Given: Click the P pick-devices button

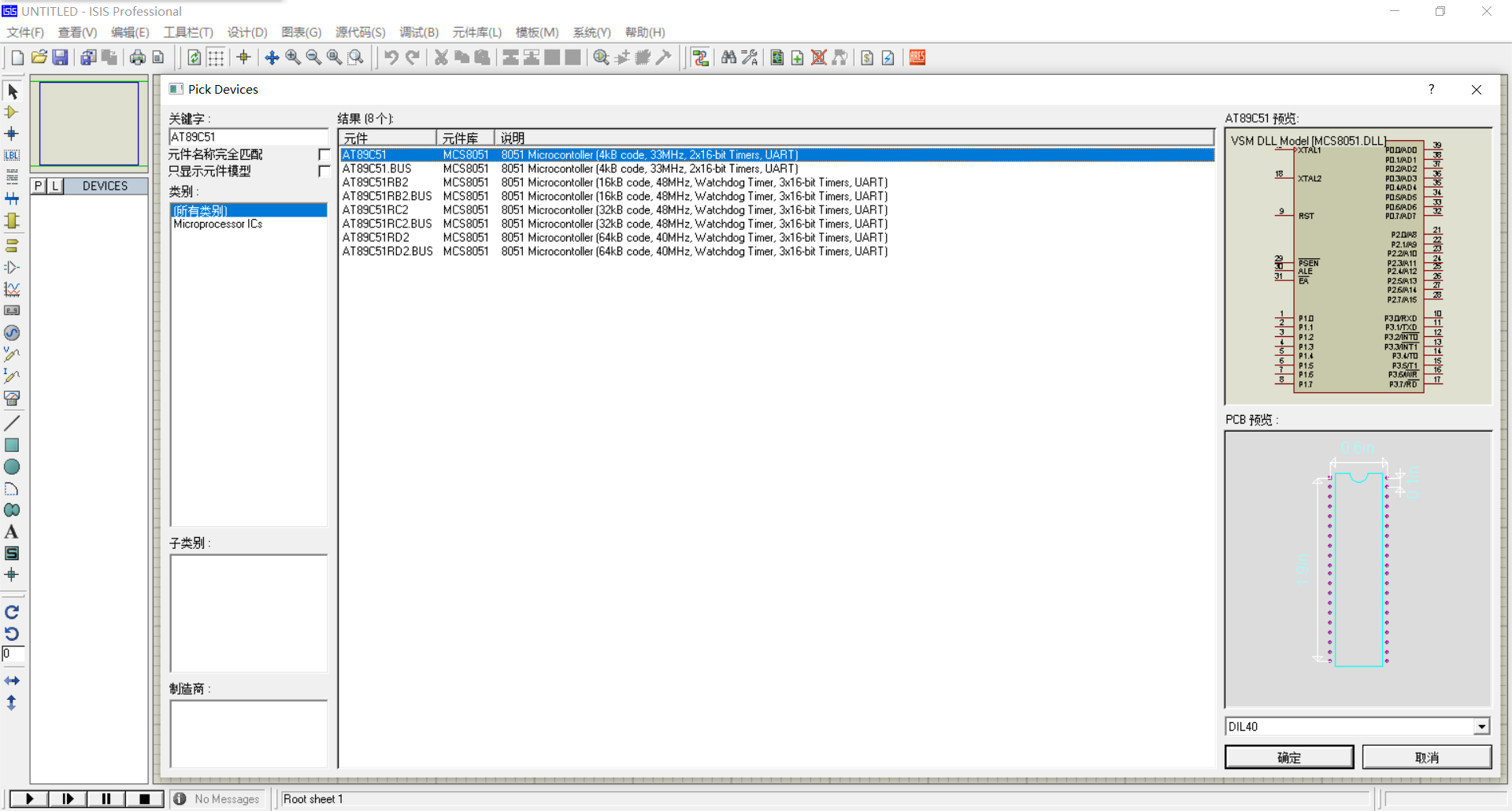Looking at the screenshot, I should click(x=39, y=186).
